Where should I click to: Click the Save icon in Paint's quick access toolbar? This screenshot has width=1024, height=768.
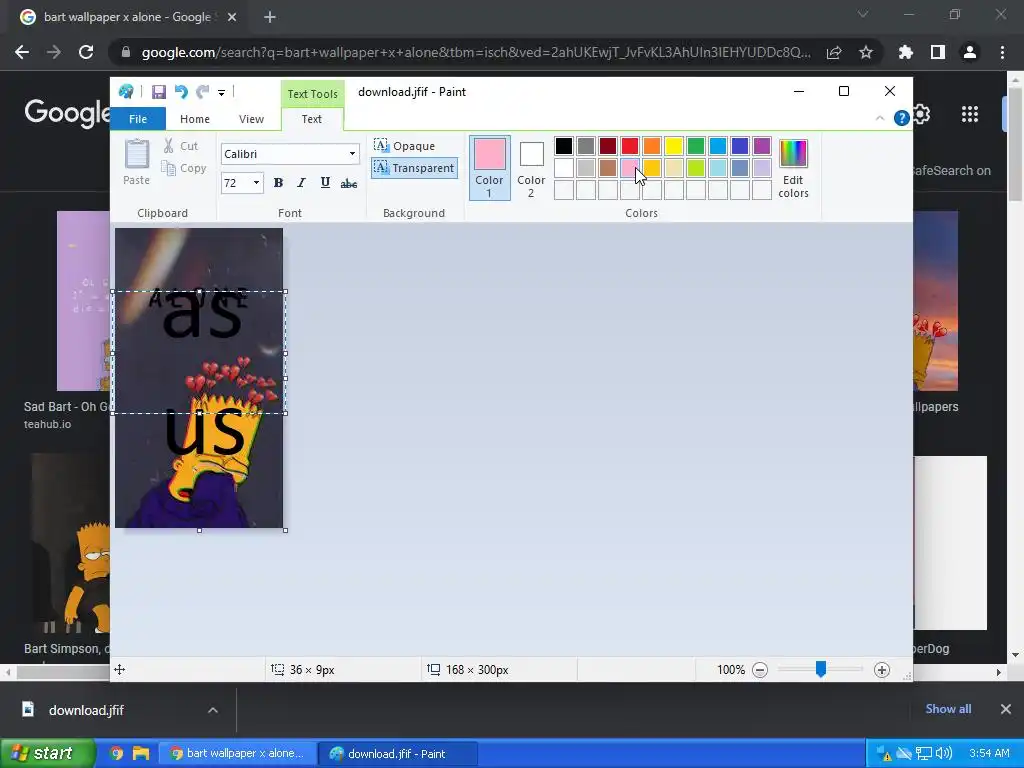159,92
